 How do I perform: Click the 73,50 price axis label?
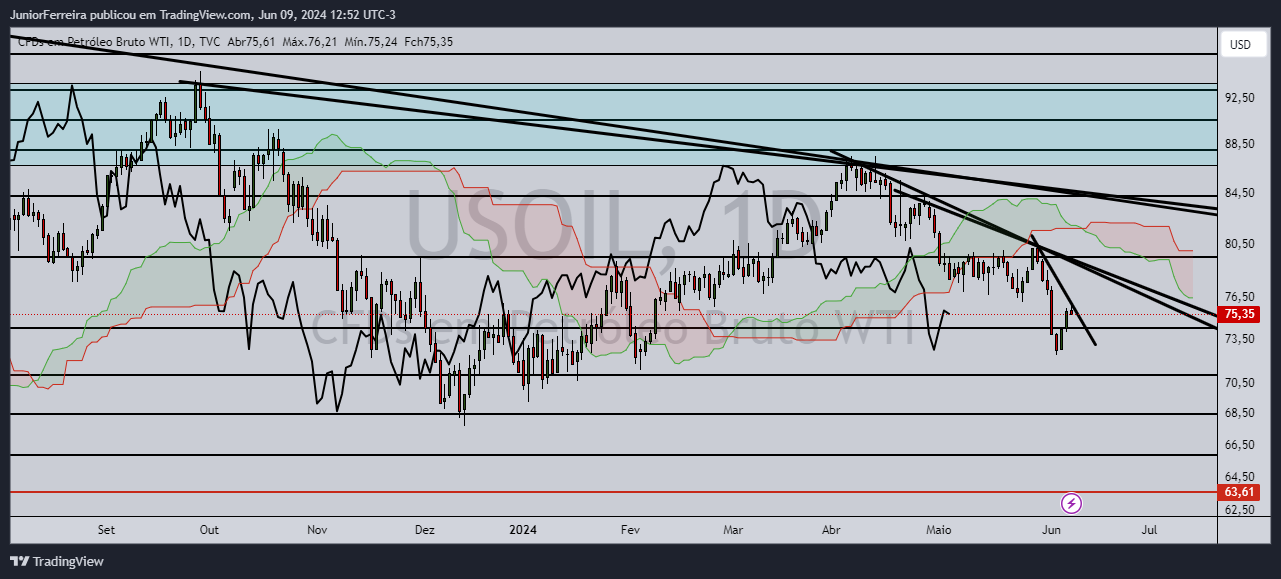click(1240, 339)
